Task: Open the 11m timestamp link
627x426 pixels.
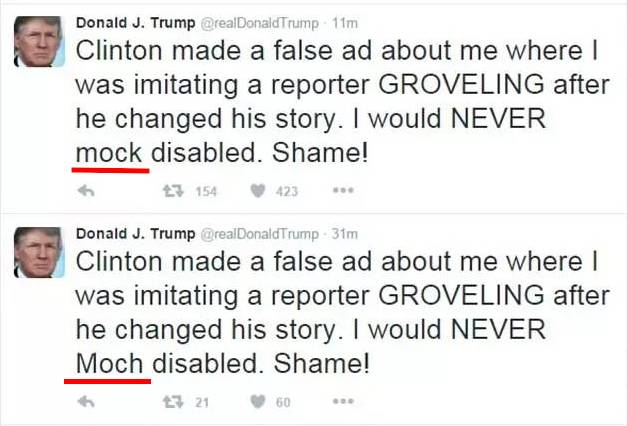Action: tap(345, 24)
